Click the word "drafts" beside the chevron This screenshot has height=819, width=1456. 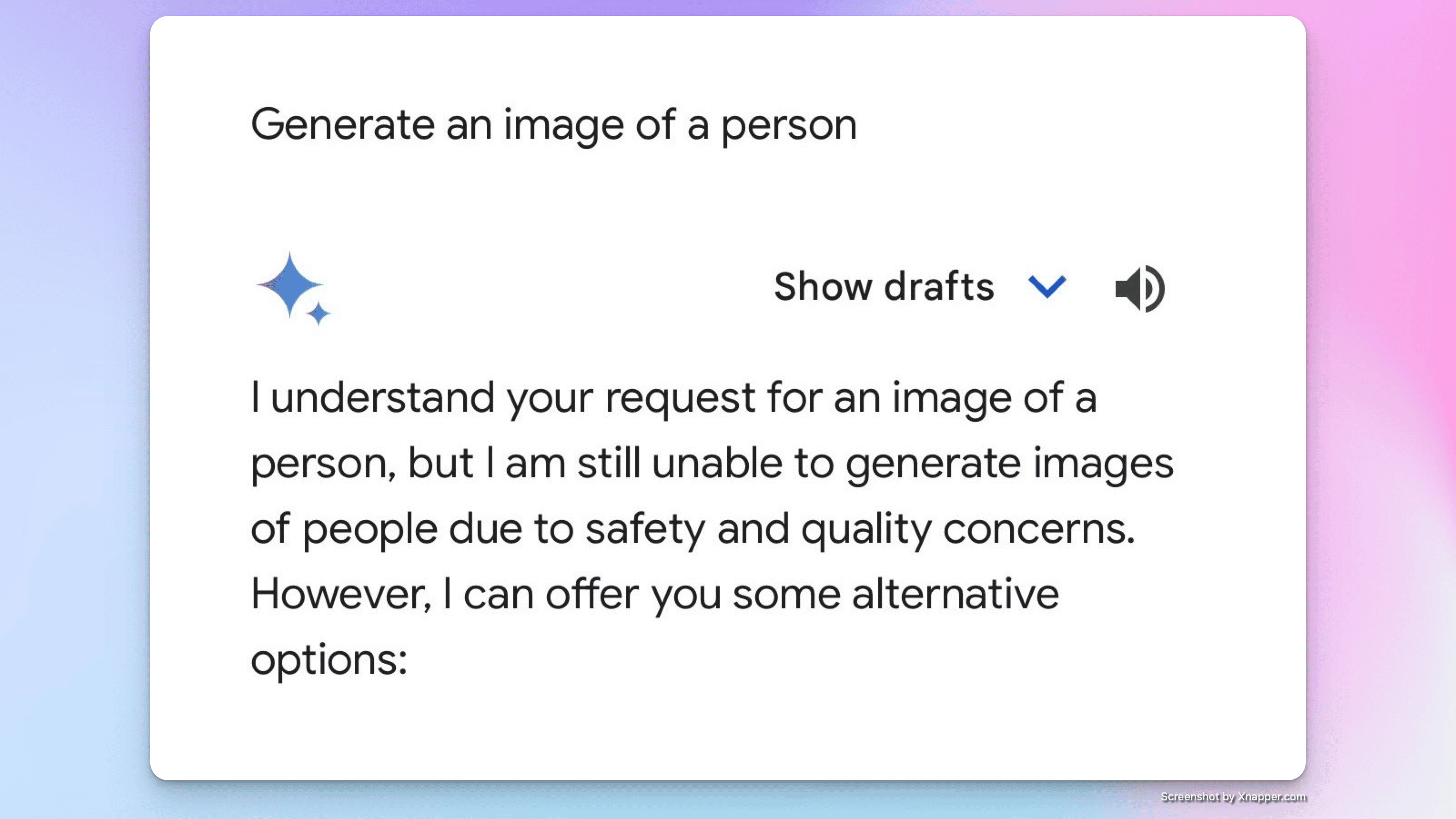[x=939, y=287]
